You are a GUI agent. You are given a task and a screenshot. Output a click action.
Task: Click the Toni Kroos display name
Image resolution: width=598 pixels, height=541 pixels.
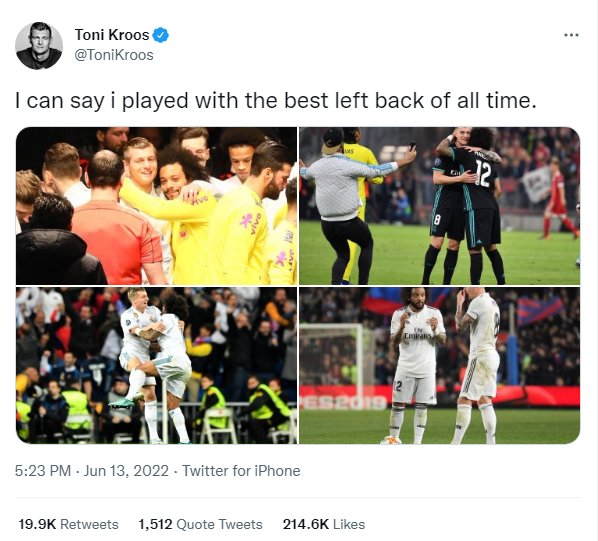coord(112,35)
